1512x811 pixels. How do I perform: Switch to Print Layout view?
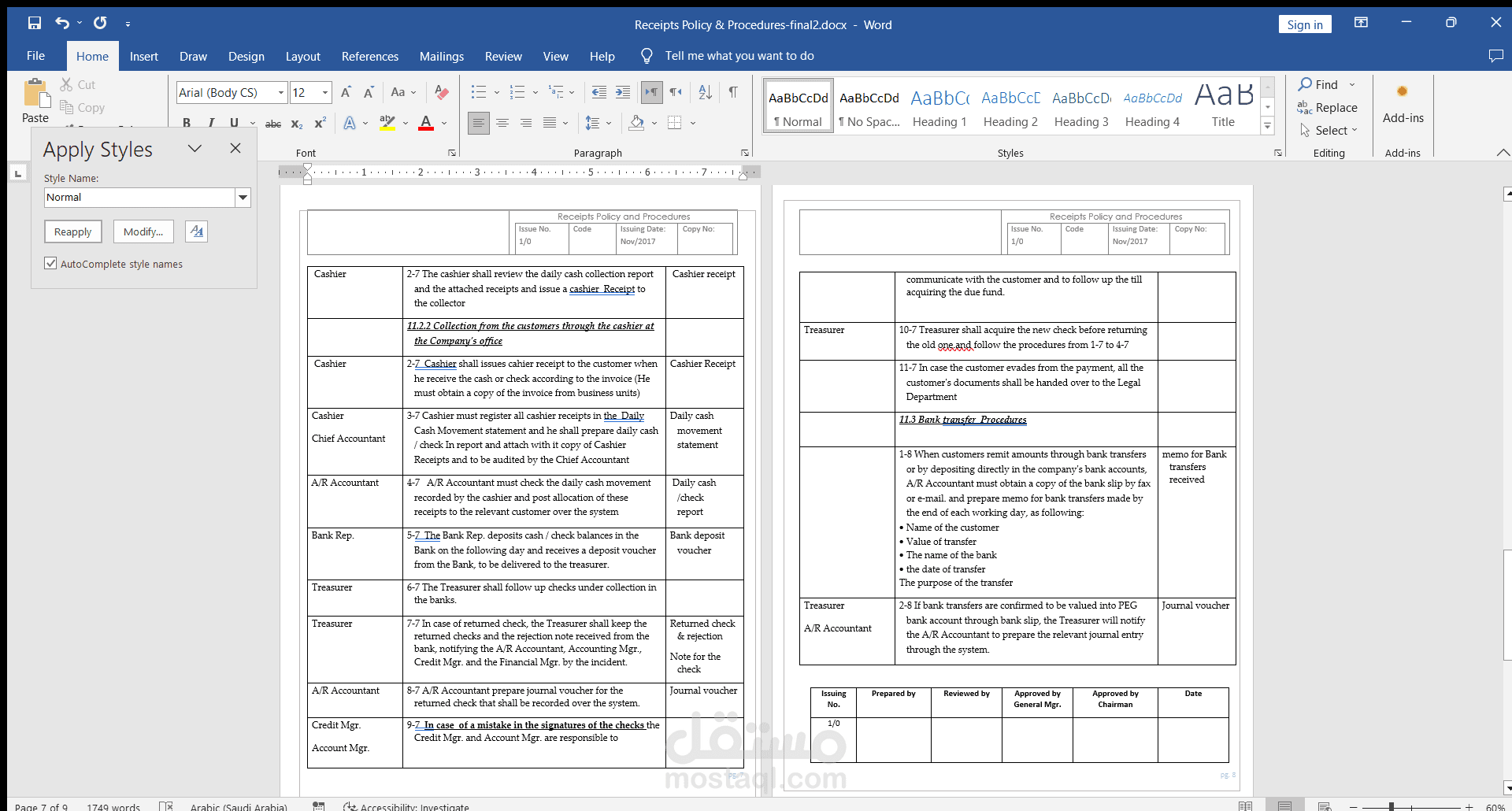[x=1285, y=805]
